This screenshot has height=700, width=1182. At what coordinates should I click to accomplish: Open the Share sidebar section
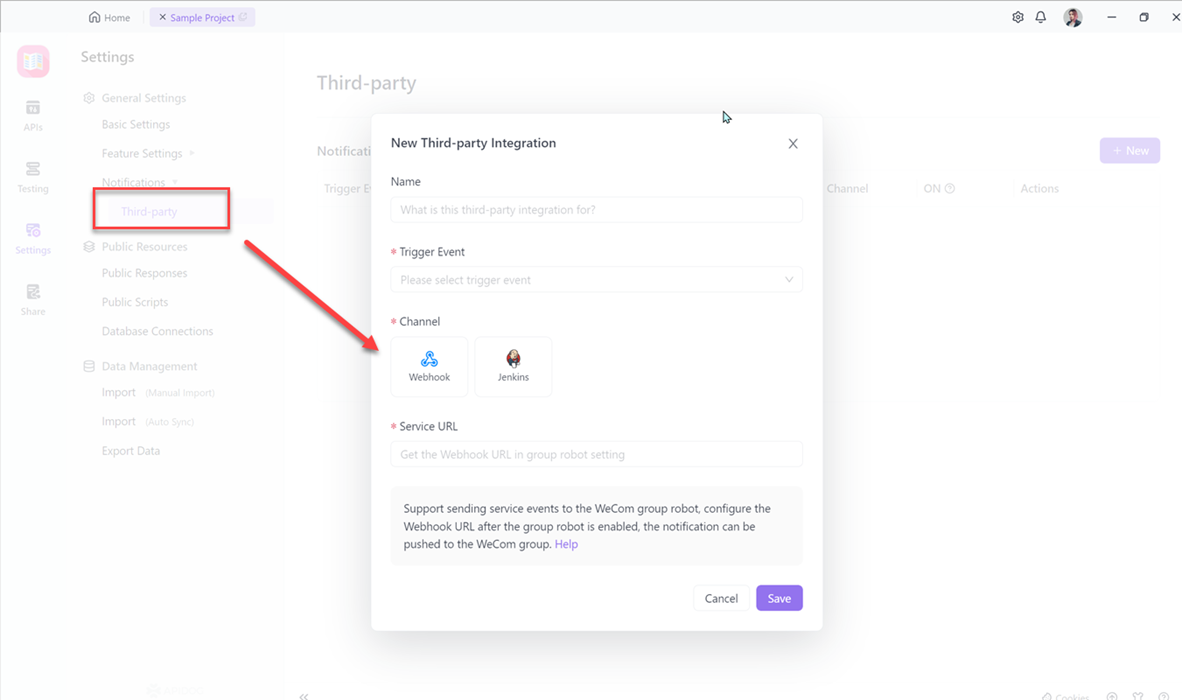point(33,299)
